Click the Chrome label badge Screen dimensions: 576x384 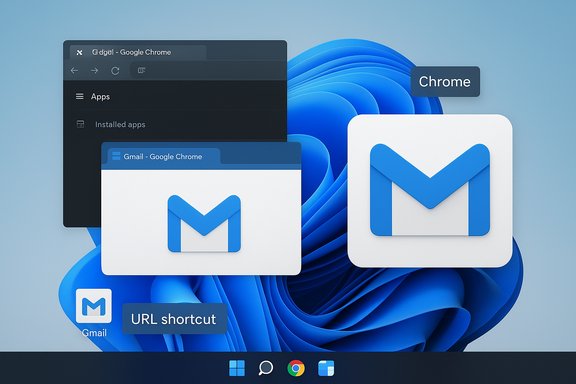pyautogui.click(x=445, y=82)
